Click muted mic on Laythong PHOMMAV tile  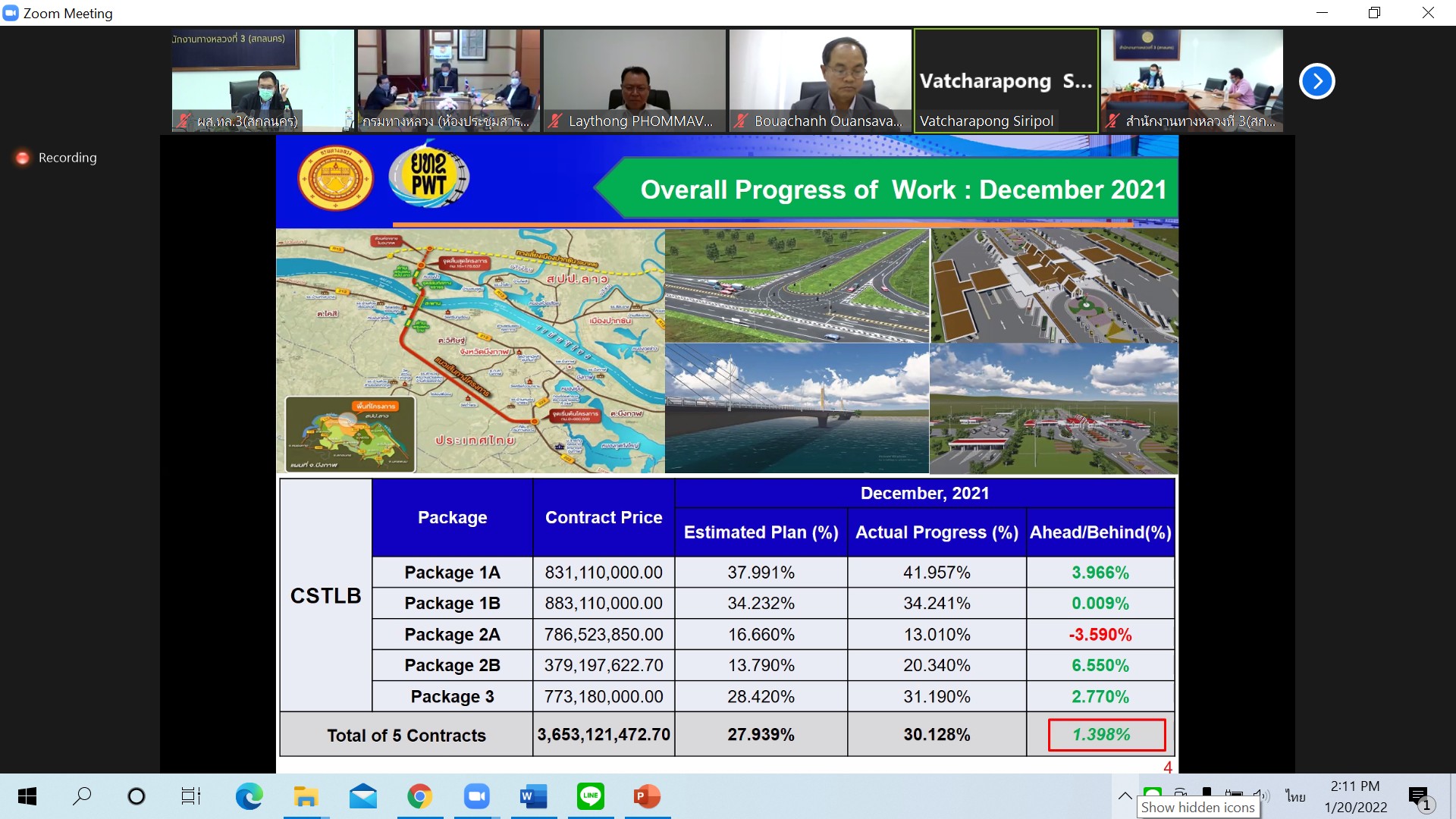555,121
